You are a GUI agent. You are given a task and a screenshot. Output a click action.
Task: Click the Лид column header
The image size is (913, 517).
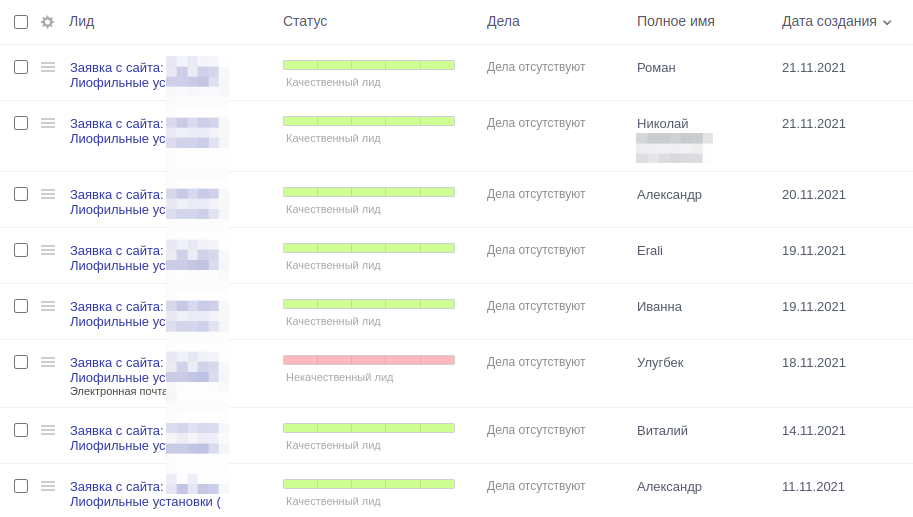point(82,22)
